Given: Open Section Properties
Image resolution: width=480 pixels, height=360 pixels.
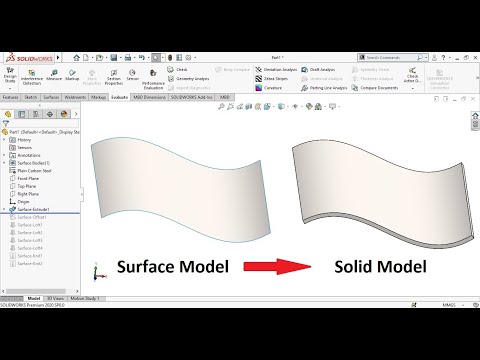Looking at the screenshot, I should coord(114,77).
